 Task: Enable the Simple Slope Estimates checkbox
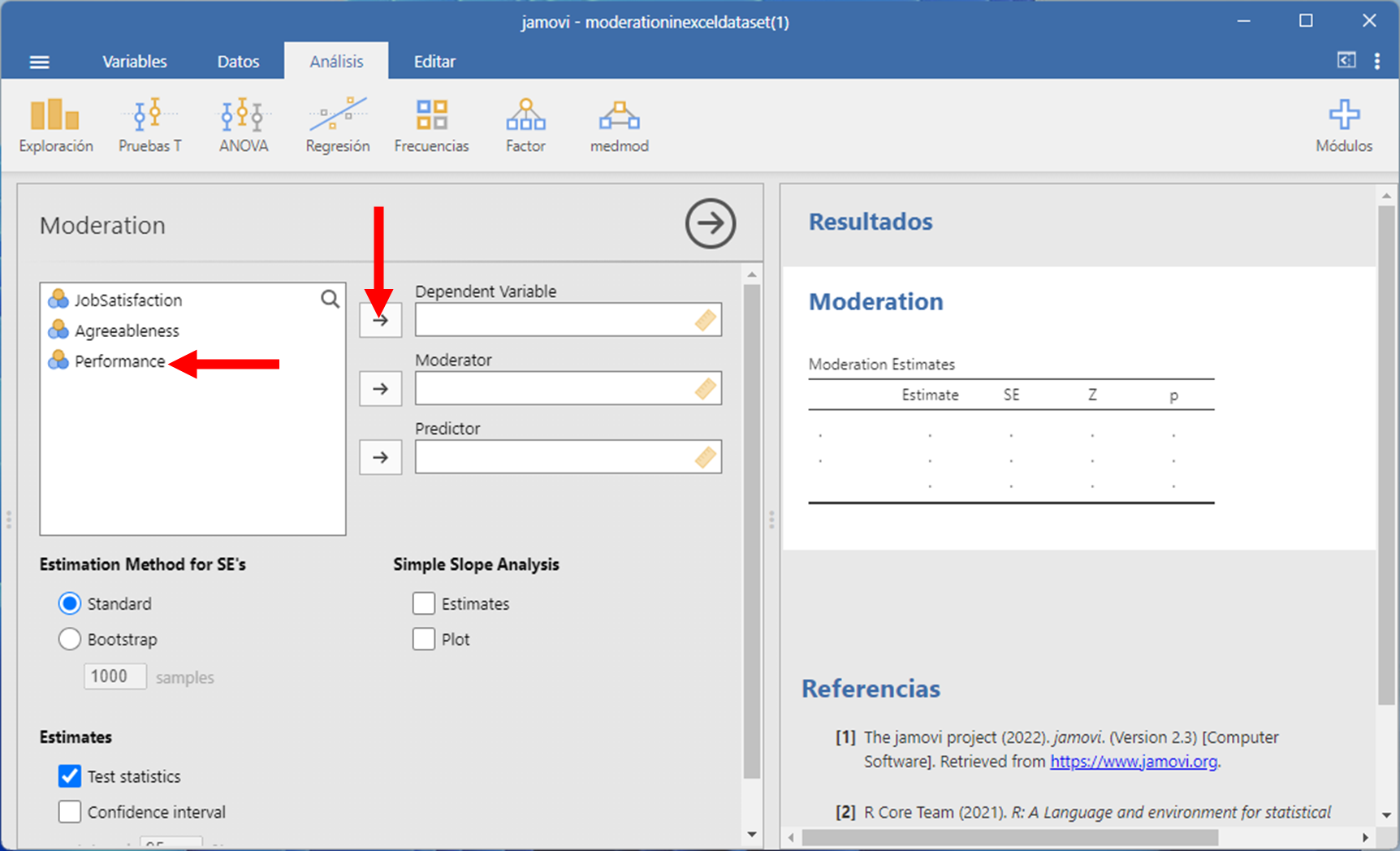click(x=424, y=603)
